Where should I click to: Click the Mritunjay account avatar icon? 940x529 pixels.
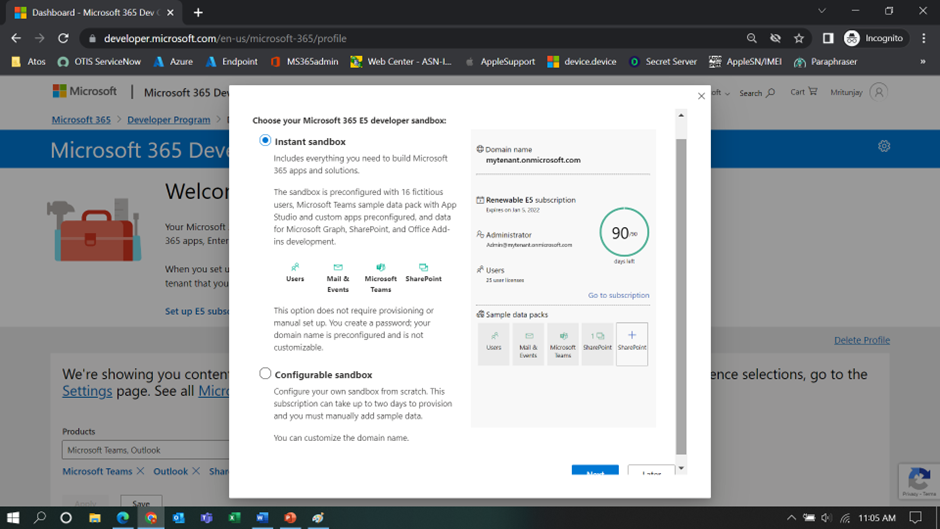[x=878, y=92]
